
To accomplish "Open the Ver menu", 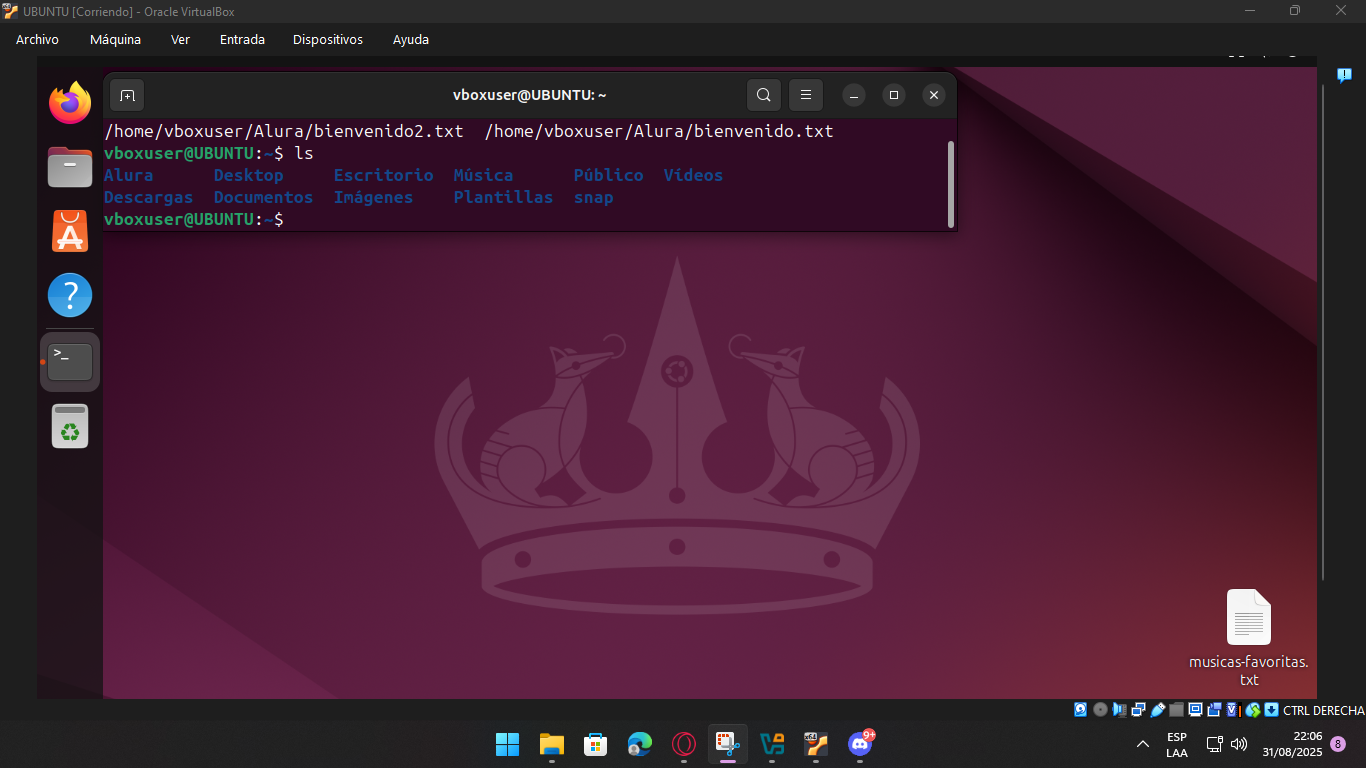I will (x=180, y=40).
